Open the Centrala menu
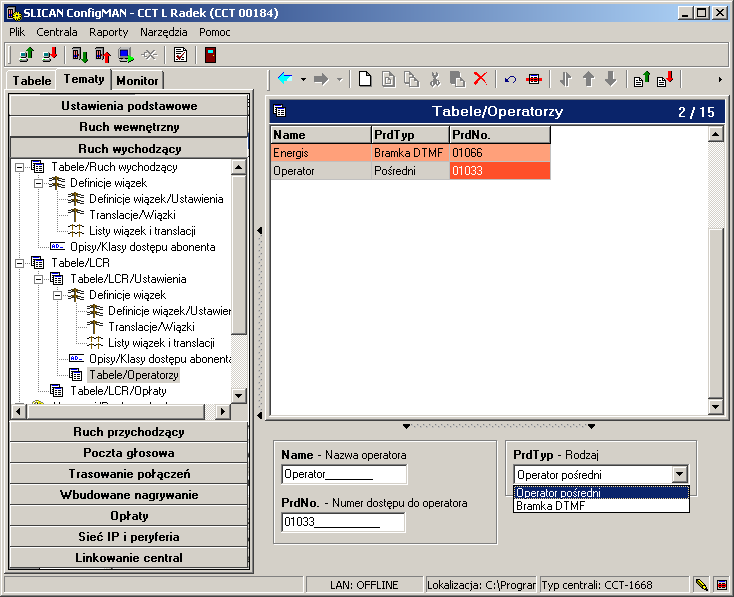 [57, 32]
